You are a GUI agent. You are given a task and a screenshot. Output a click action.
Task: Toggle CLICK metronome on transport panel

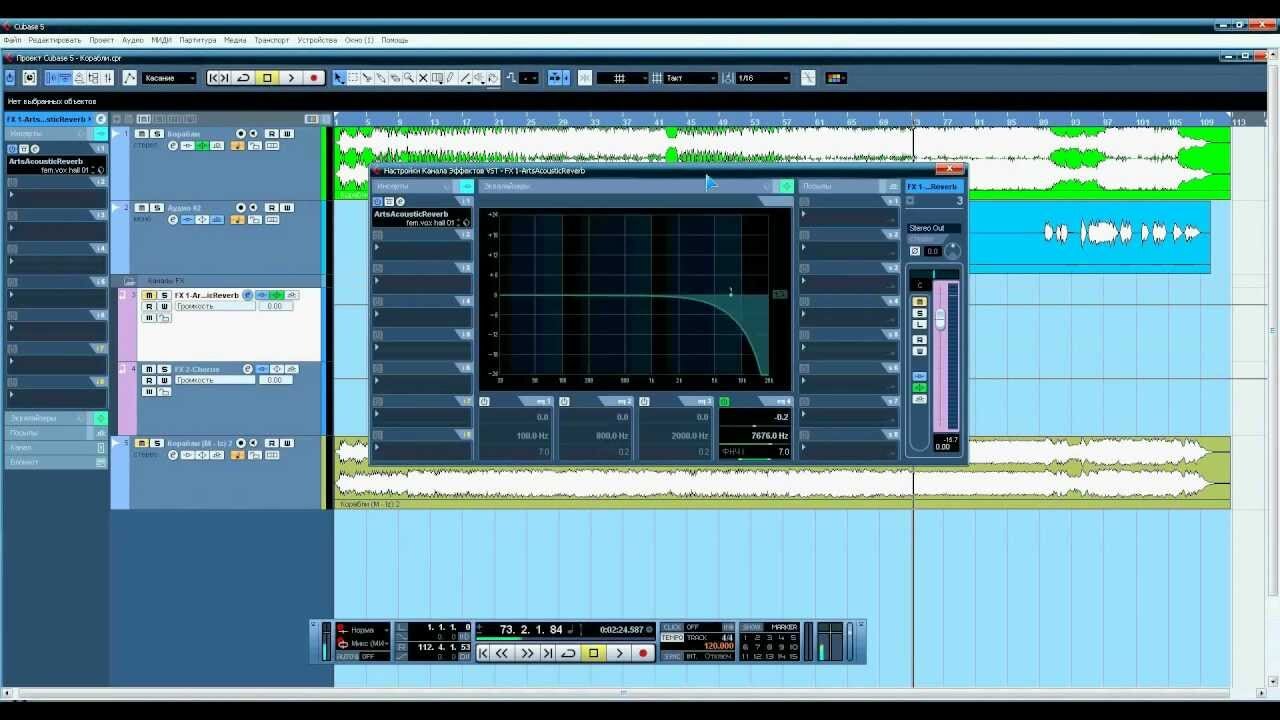(671, 627)
